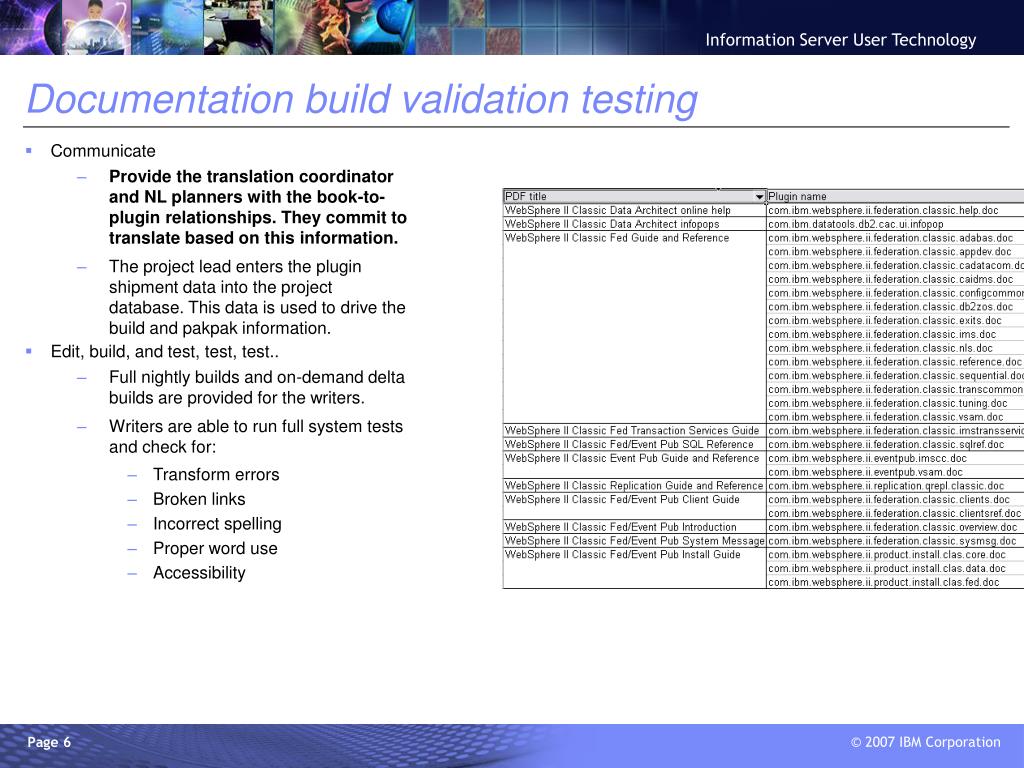Select plugin cell ending 'classic.clients.doc'
This screenshot has height=768, width=1024.
(895, 500)
